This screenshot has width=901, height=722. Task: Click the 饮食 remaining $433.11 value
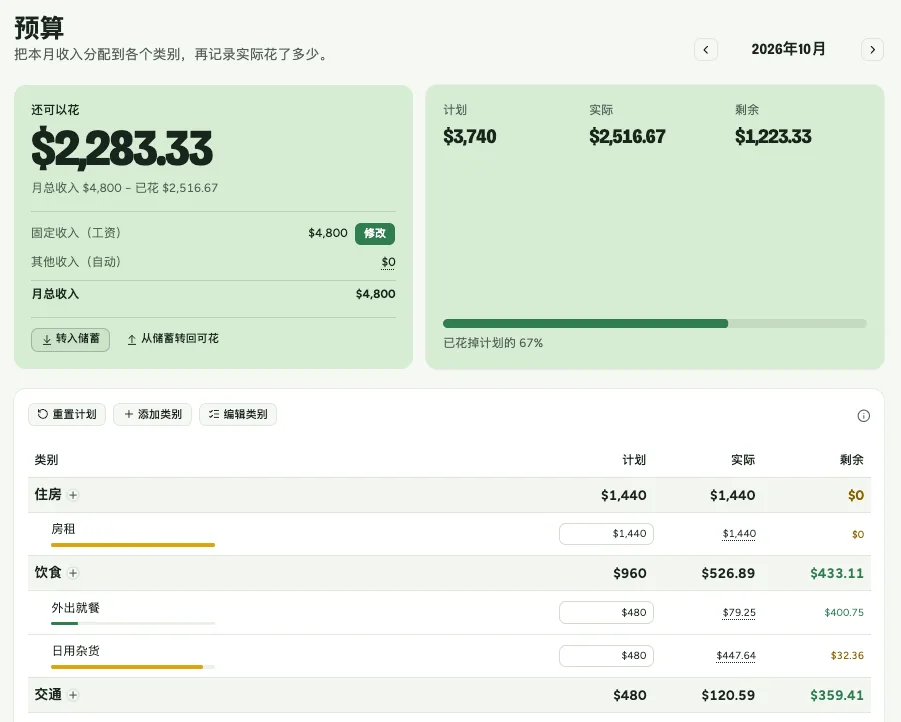coord(837,573)
